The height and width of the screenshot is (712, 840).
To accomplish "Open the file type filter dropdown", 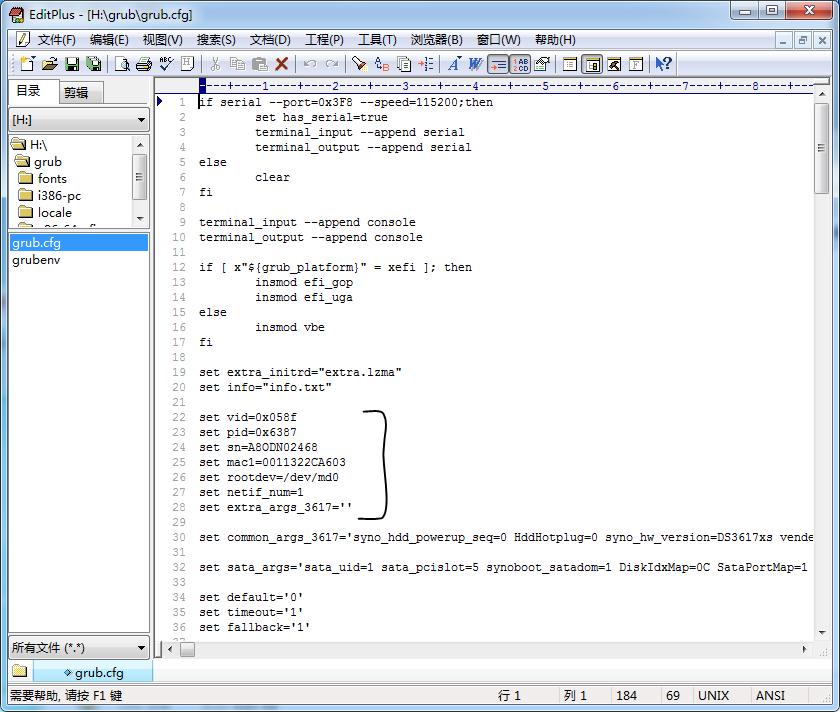I will (141, 648).
